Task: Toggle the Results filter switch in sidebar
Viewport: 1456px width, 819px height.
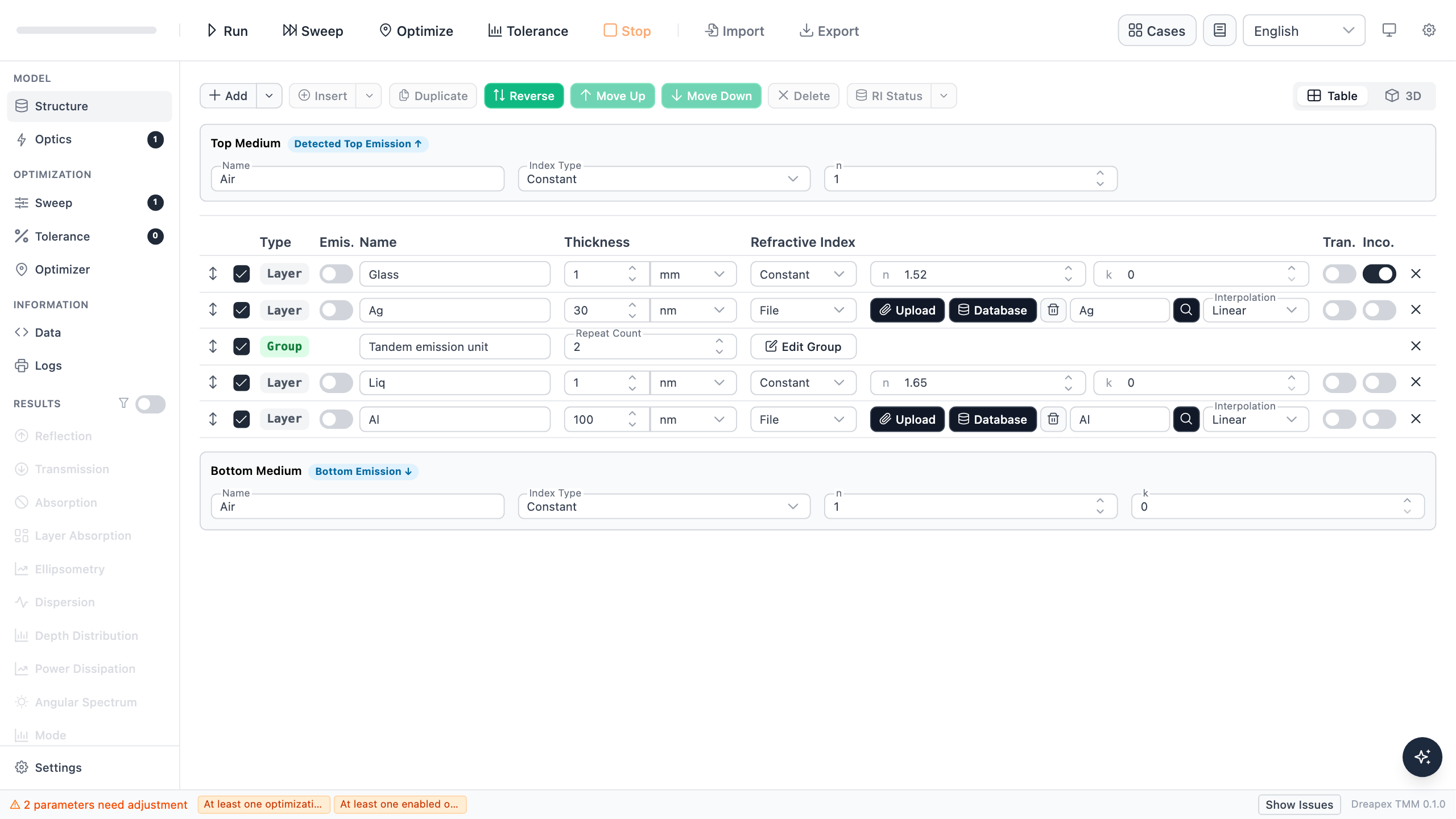Action: click(150, 404)
